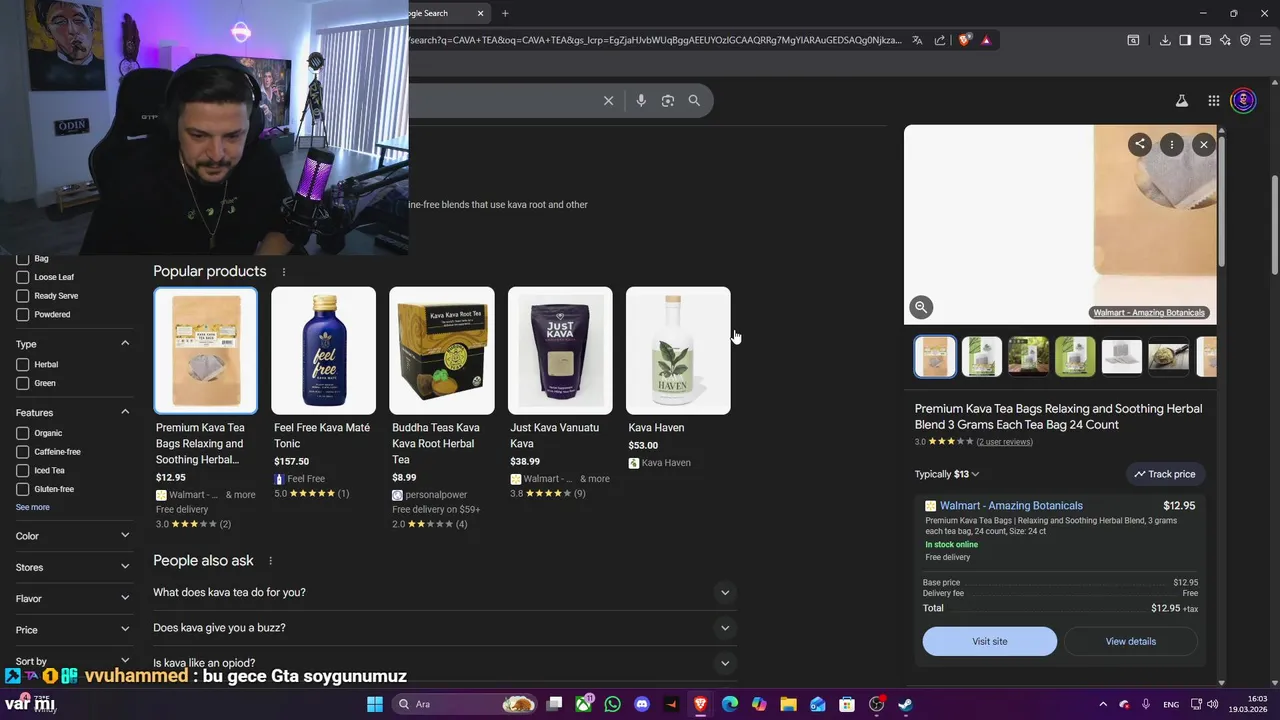Close the product details panel
The image size is (1280, 720).
(1204, 145)
